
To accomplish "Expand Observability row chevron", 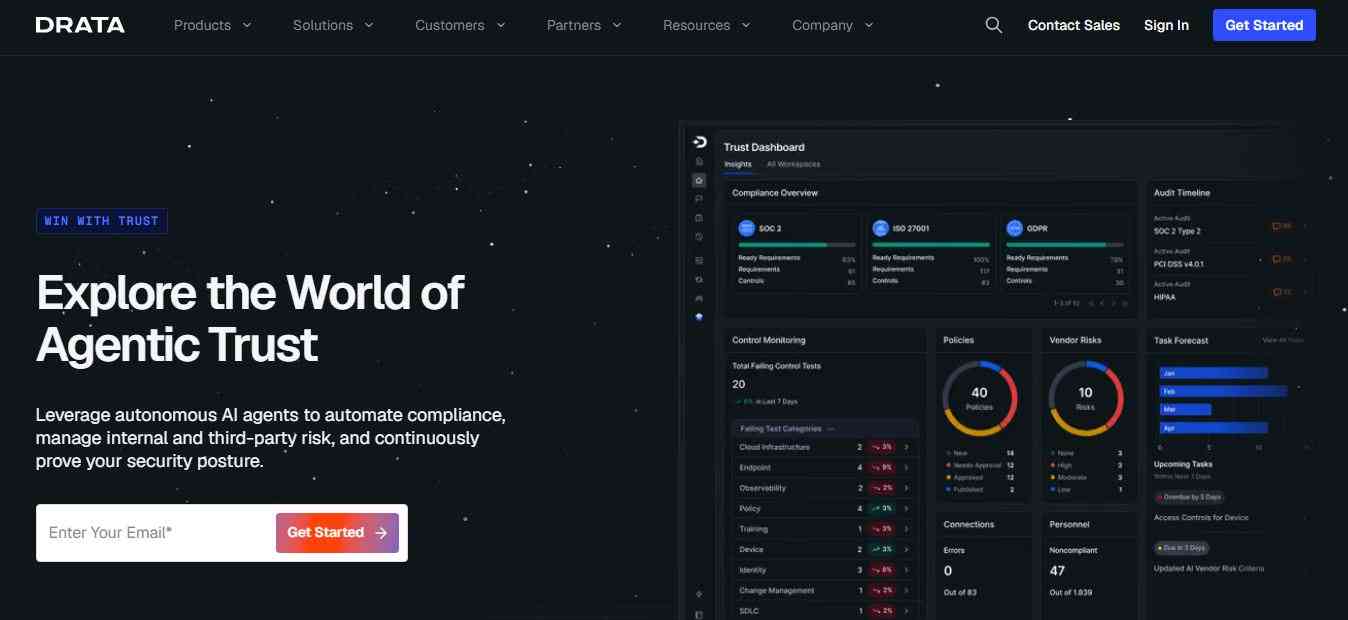I will (x=907, y=488).
